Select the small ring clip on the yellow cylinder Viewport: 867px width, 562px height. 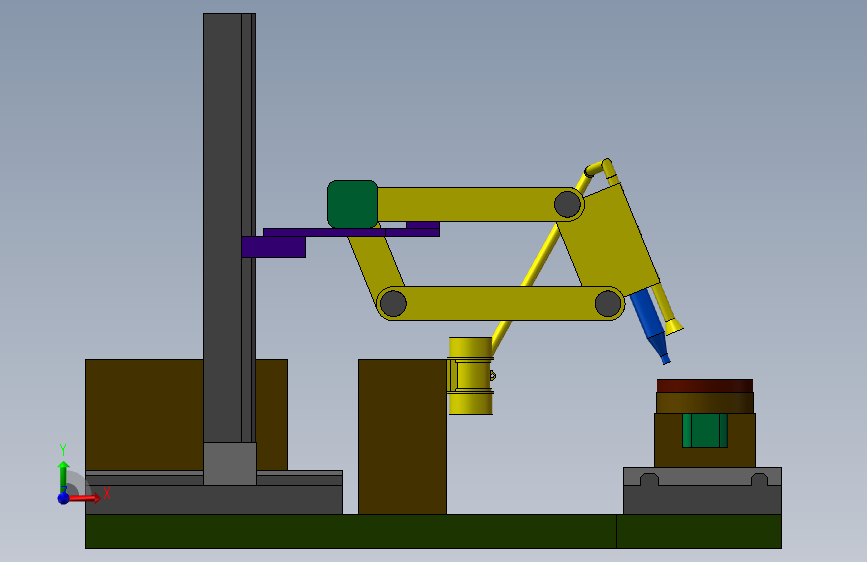tap(493, 376)
